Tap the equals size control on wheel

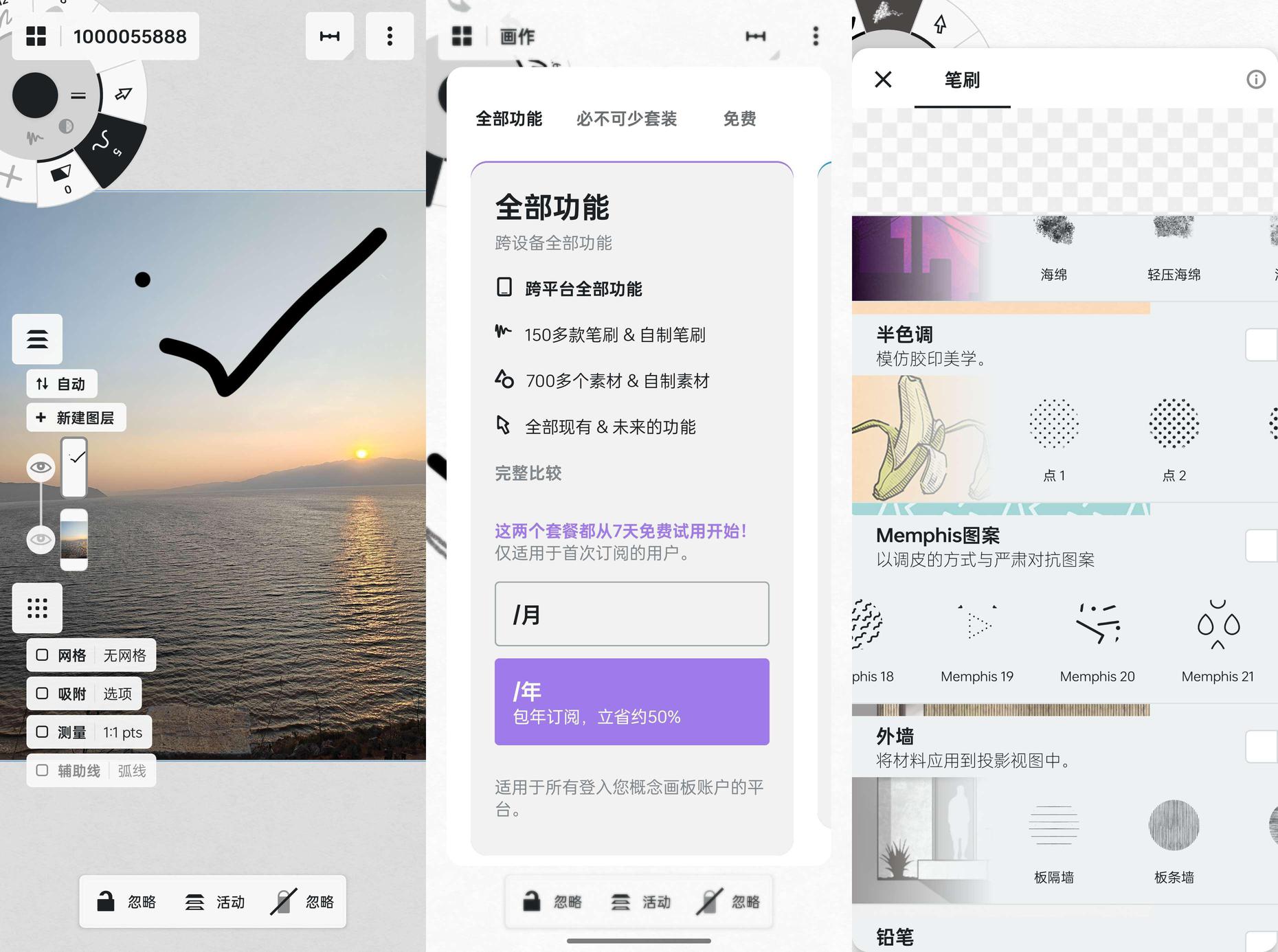(x=78, y=96)
